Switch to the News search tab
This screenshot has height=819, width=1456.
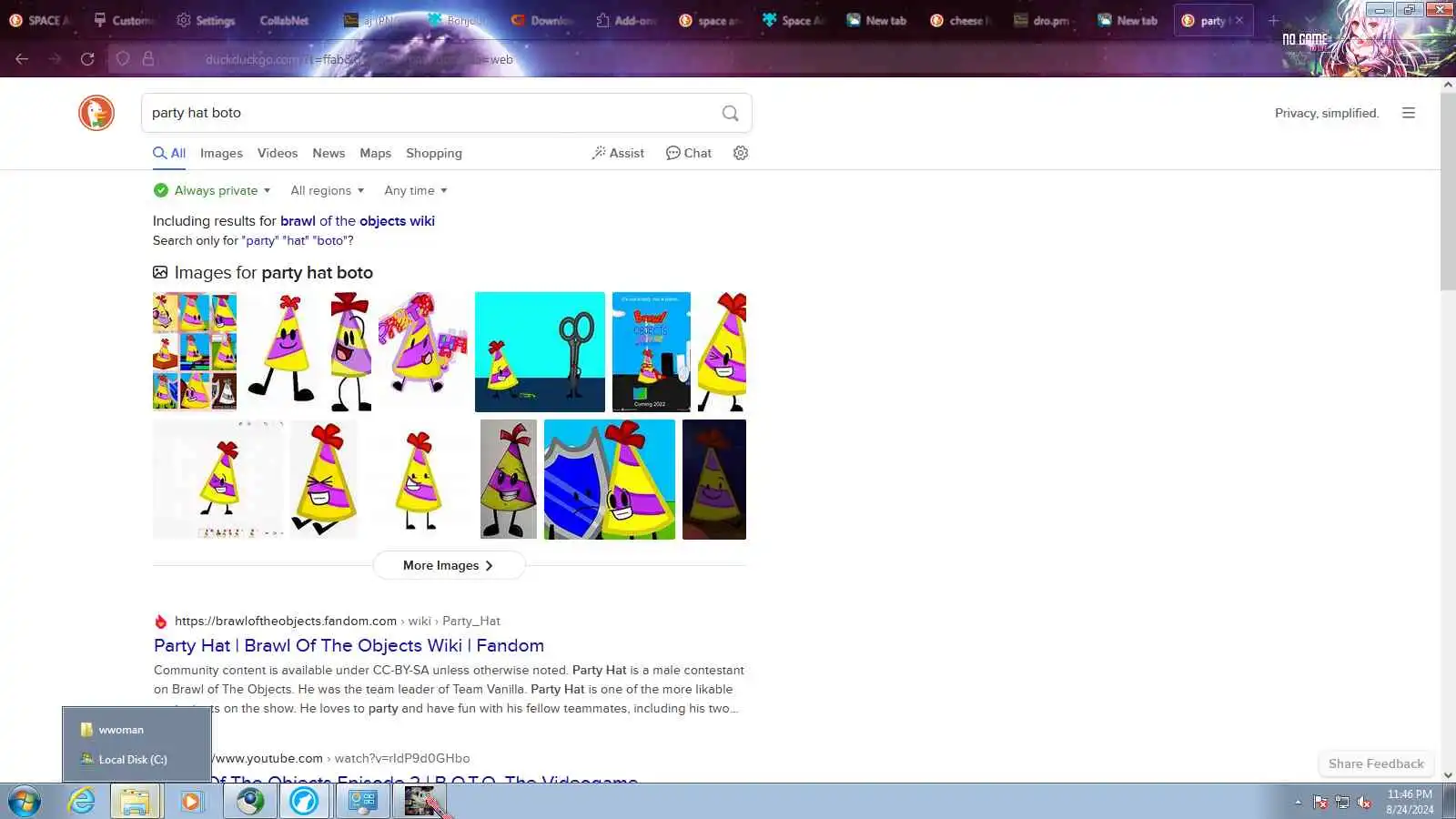(329, 153)
